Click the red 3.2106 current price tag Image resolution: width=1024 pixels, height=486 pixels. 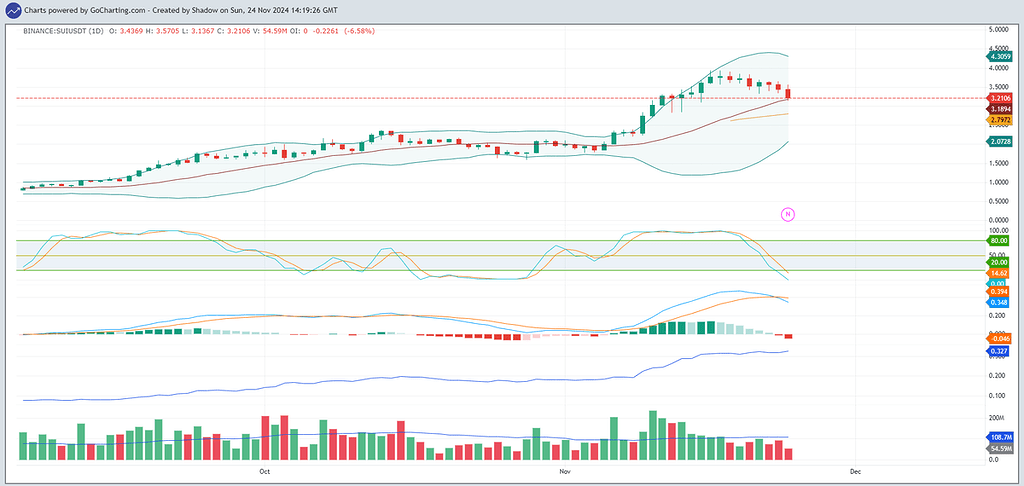(1000, 98)
